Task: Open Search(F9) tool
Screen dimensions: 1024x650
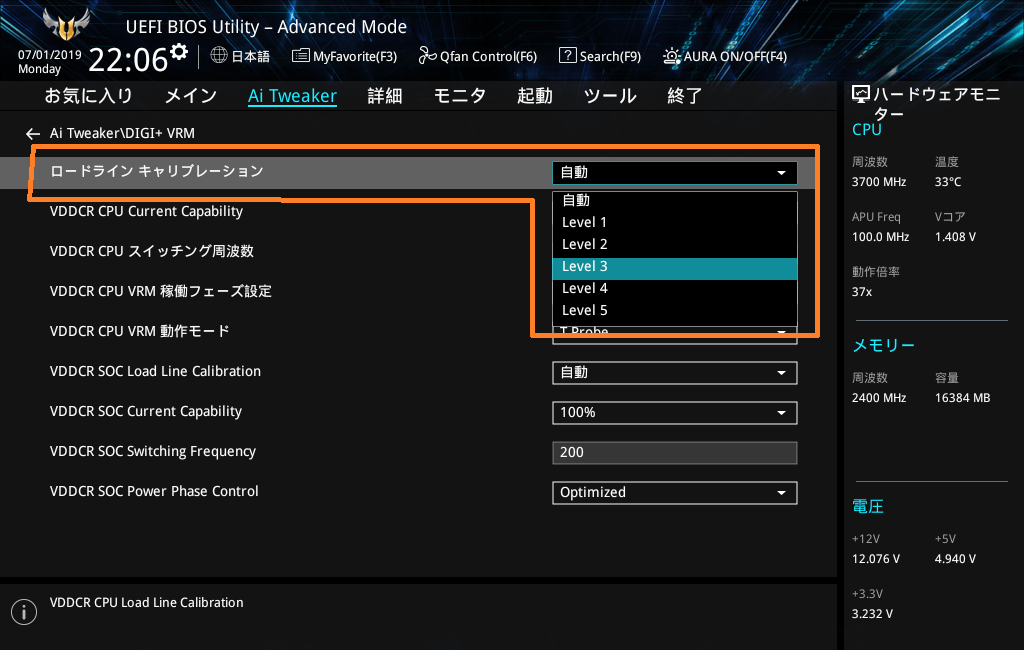Action: coord(600,56)
